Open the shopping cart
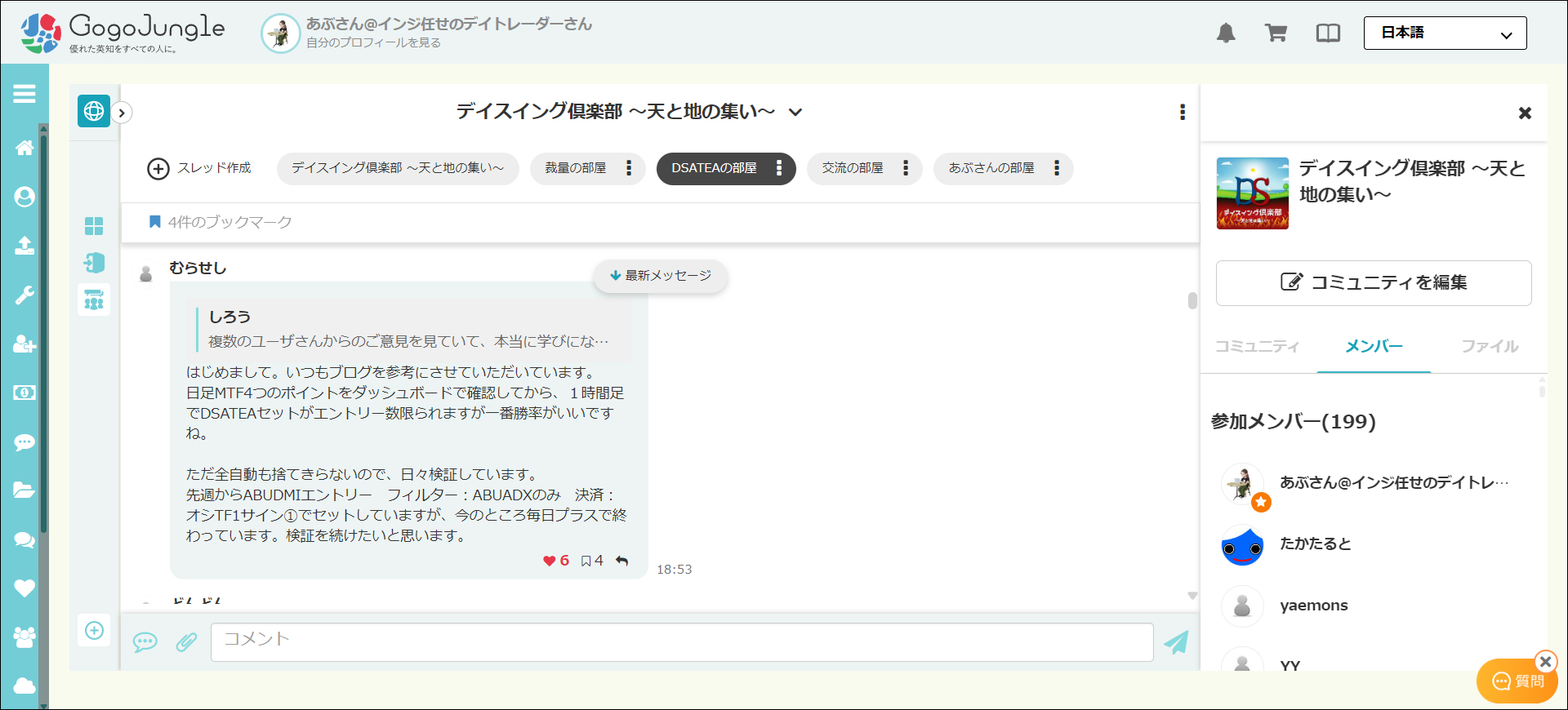The width and height of the screenshot is (1568, 710). (x=1276, y=33)
